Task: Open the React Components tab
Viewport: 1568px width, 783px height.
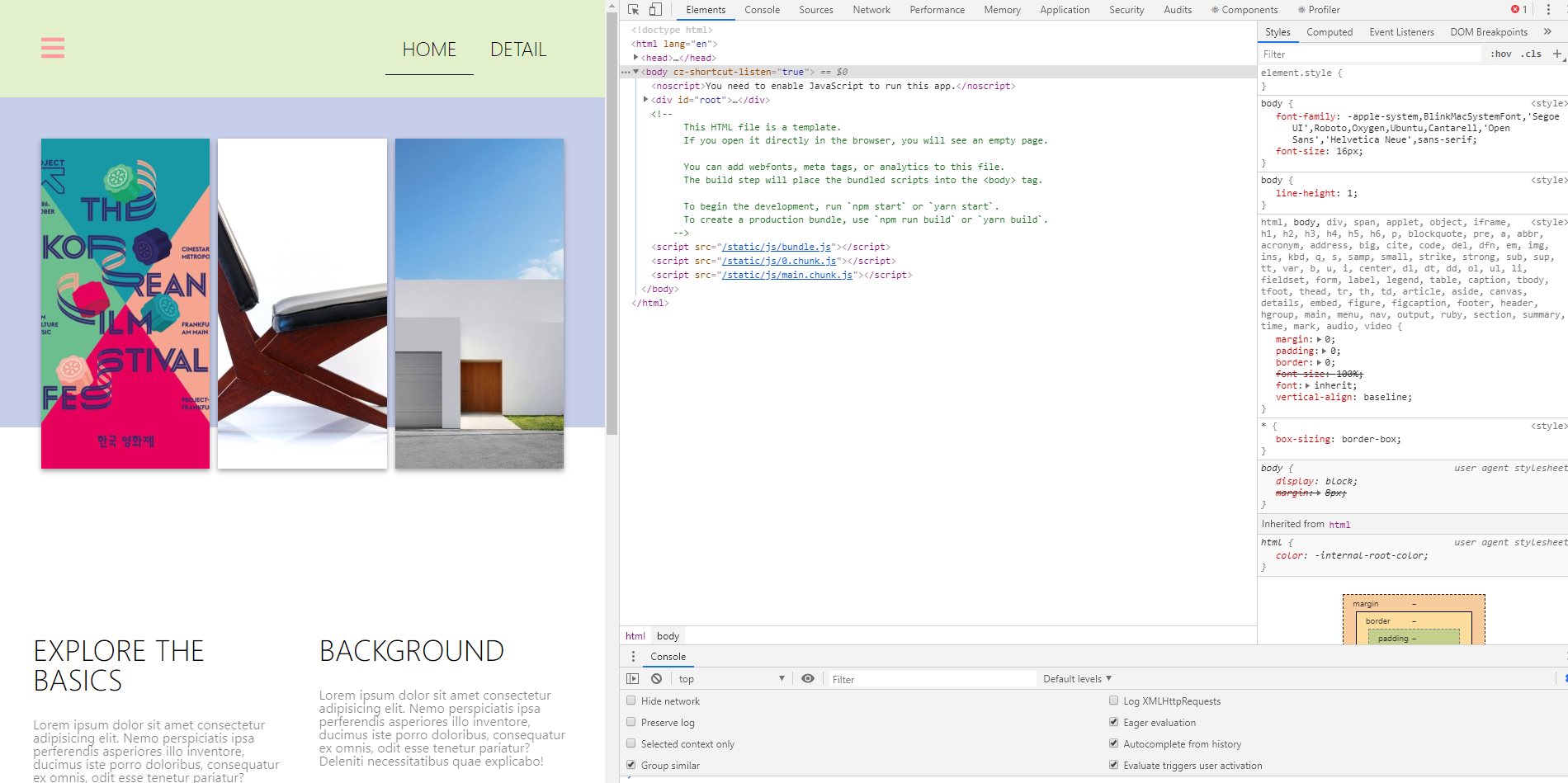Action: point(1244,10)
